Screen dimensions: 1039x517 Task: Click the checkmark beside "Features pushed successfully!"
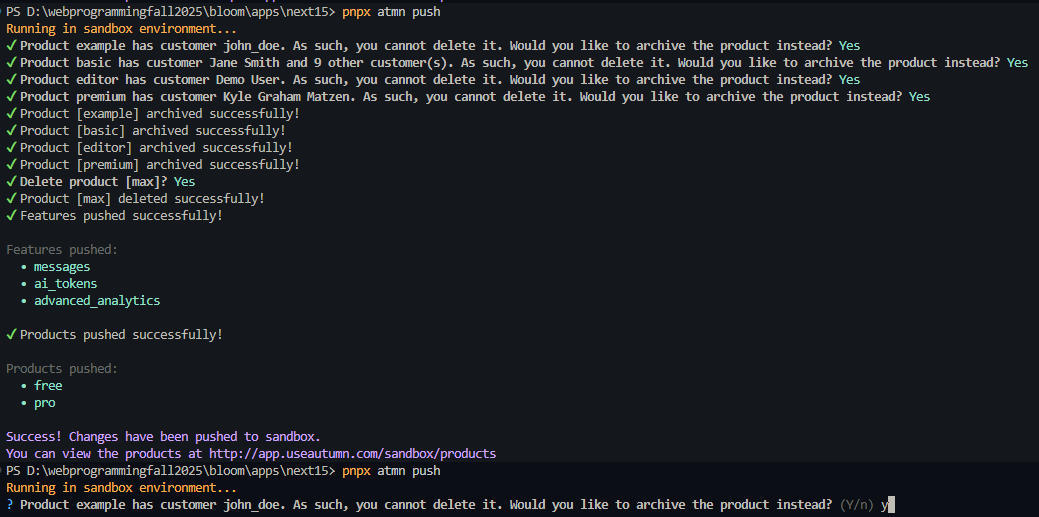(x=10, y=215)
